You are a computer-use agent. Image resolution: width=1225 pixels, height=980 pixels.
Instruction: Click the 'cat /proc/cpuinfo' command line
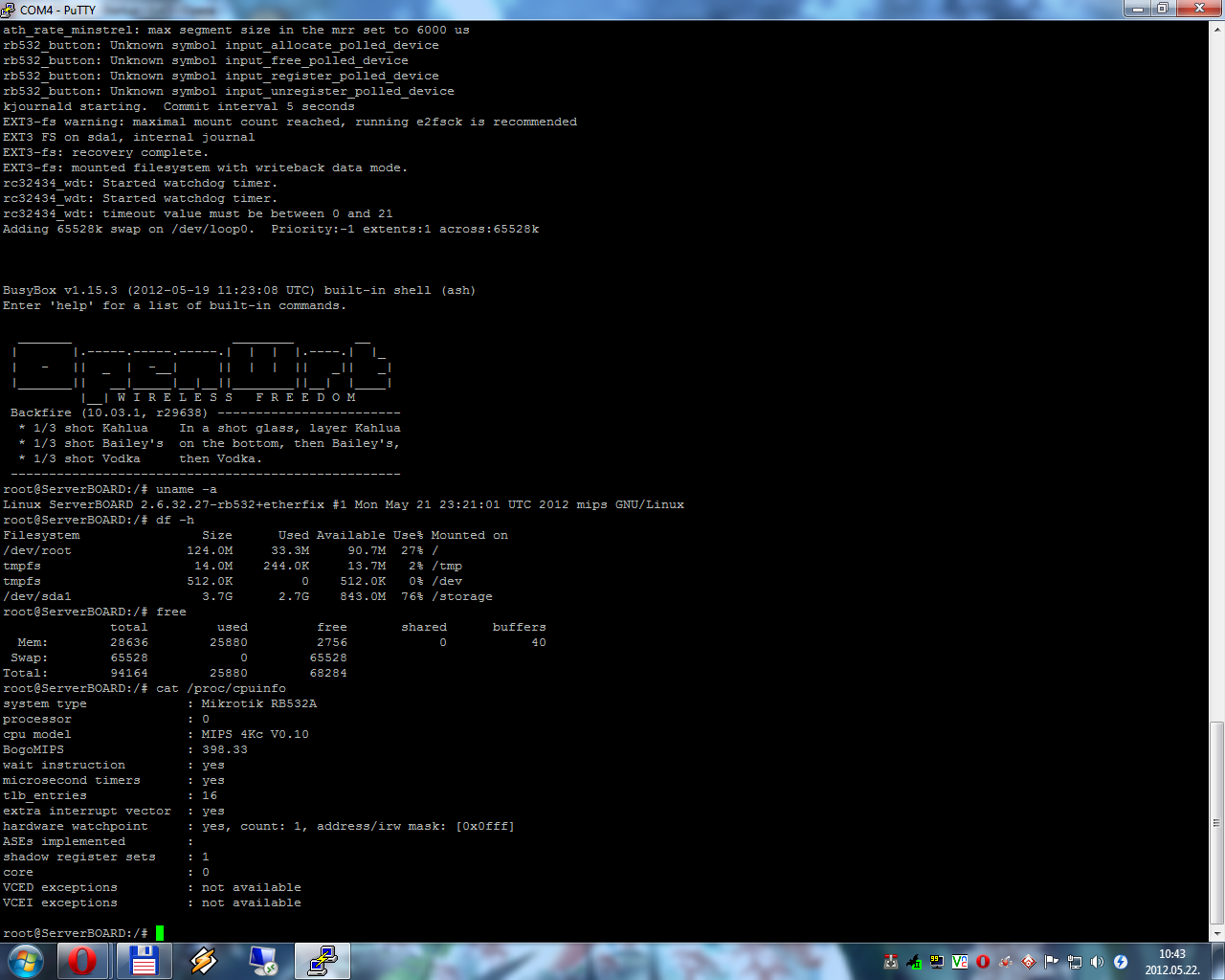(x=145, y=688)
